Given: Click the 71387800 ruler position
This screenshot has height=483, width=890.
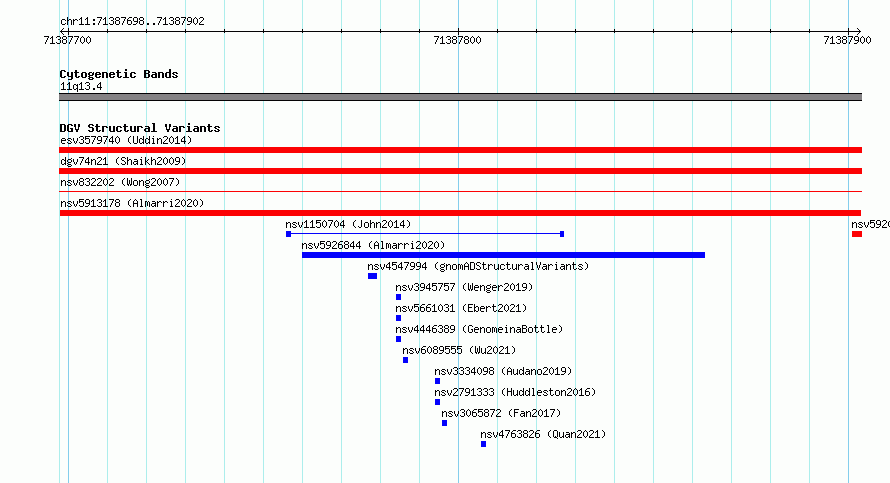Looking at the screenshot, I should point(457,40).
